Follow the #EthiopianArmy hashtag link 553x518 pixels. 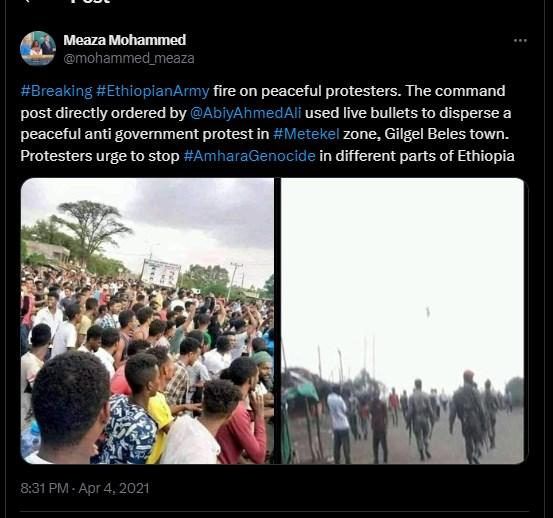tap(153, 91)
